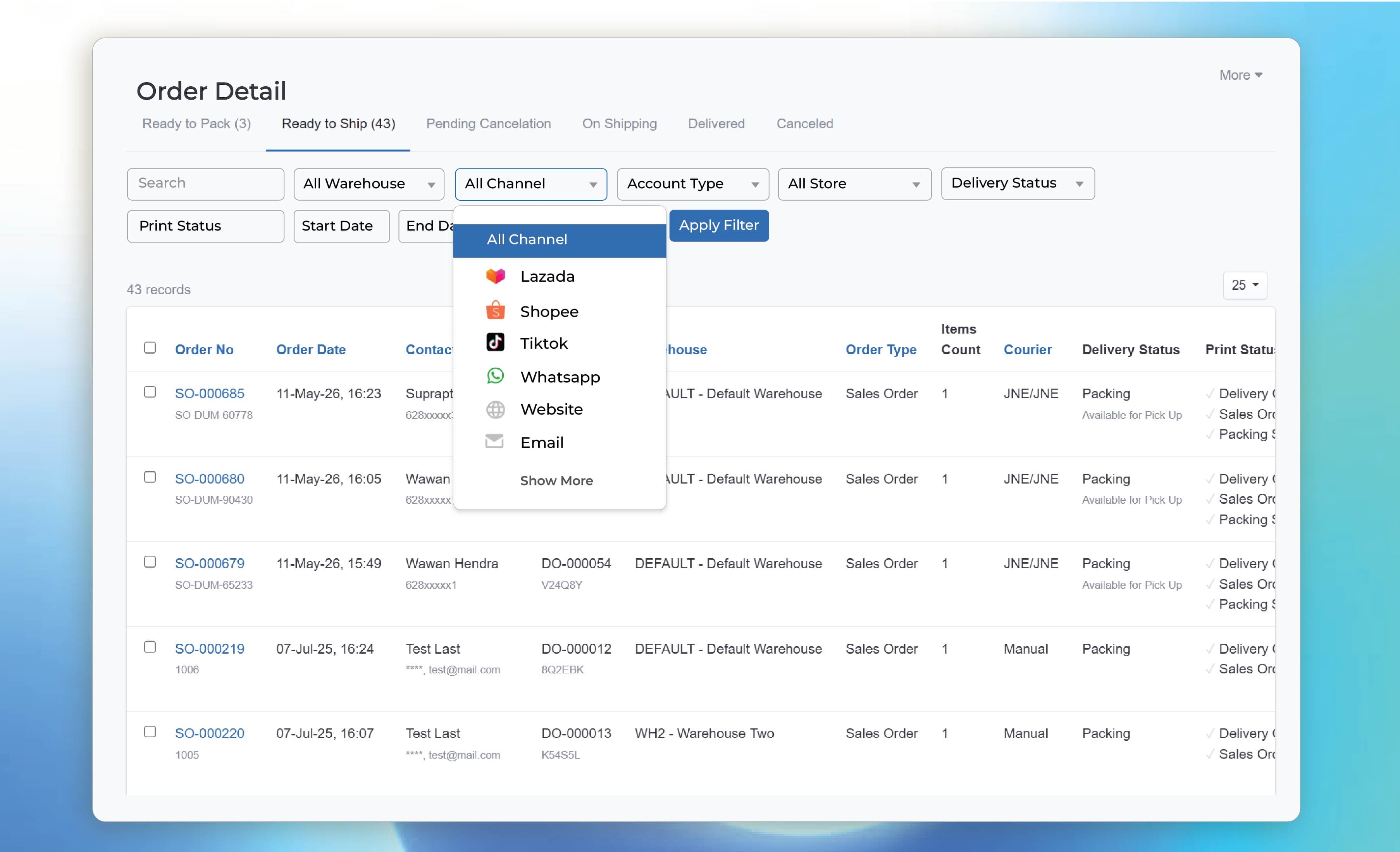Click the WH2 - Warehouse Two cell

click(704, 733)
